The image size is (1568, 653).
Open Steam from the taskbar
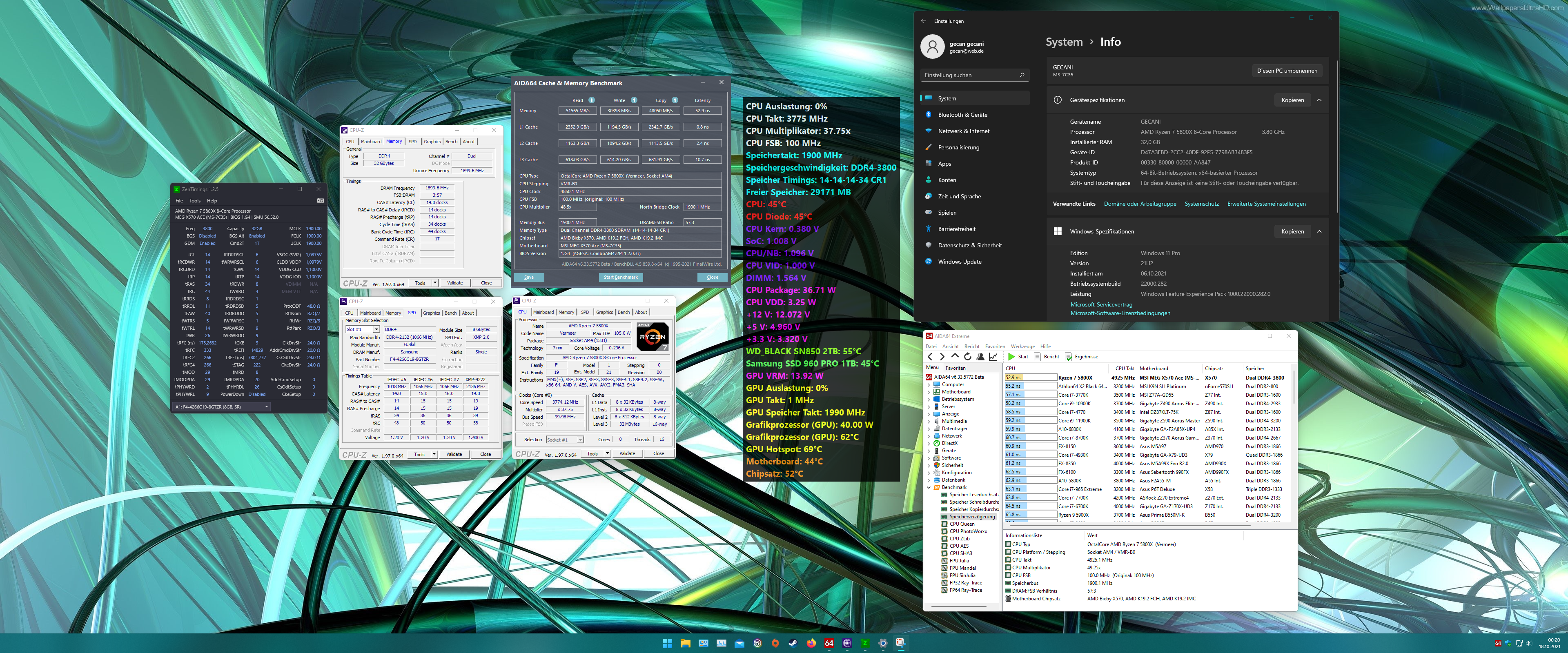pyautogui.click(x=793, y=644)
